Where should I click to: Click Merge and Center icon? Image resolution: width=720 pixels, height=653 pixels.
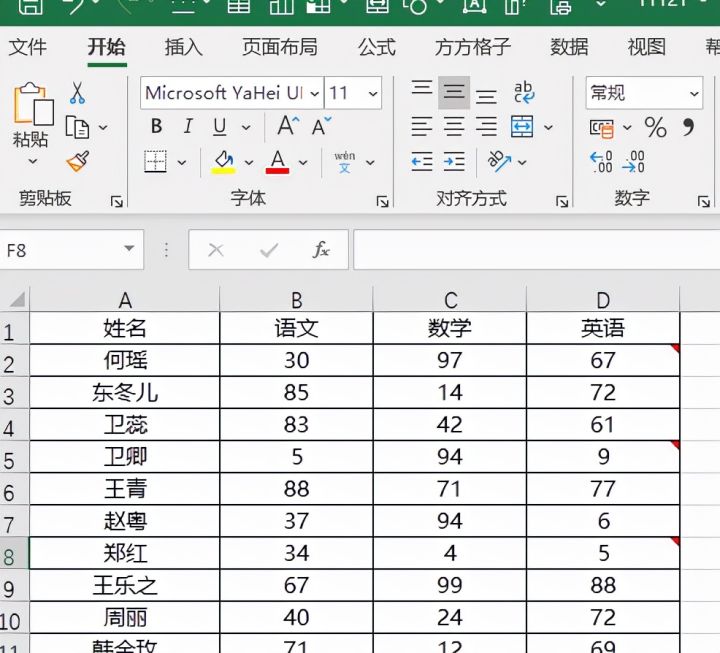click(x=523, y=127)
